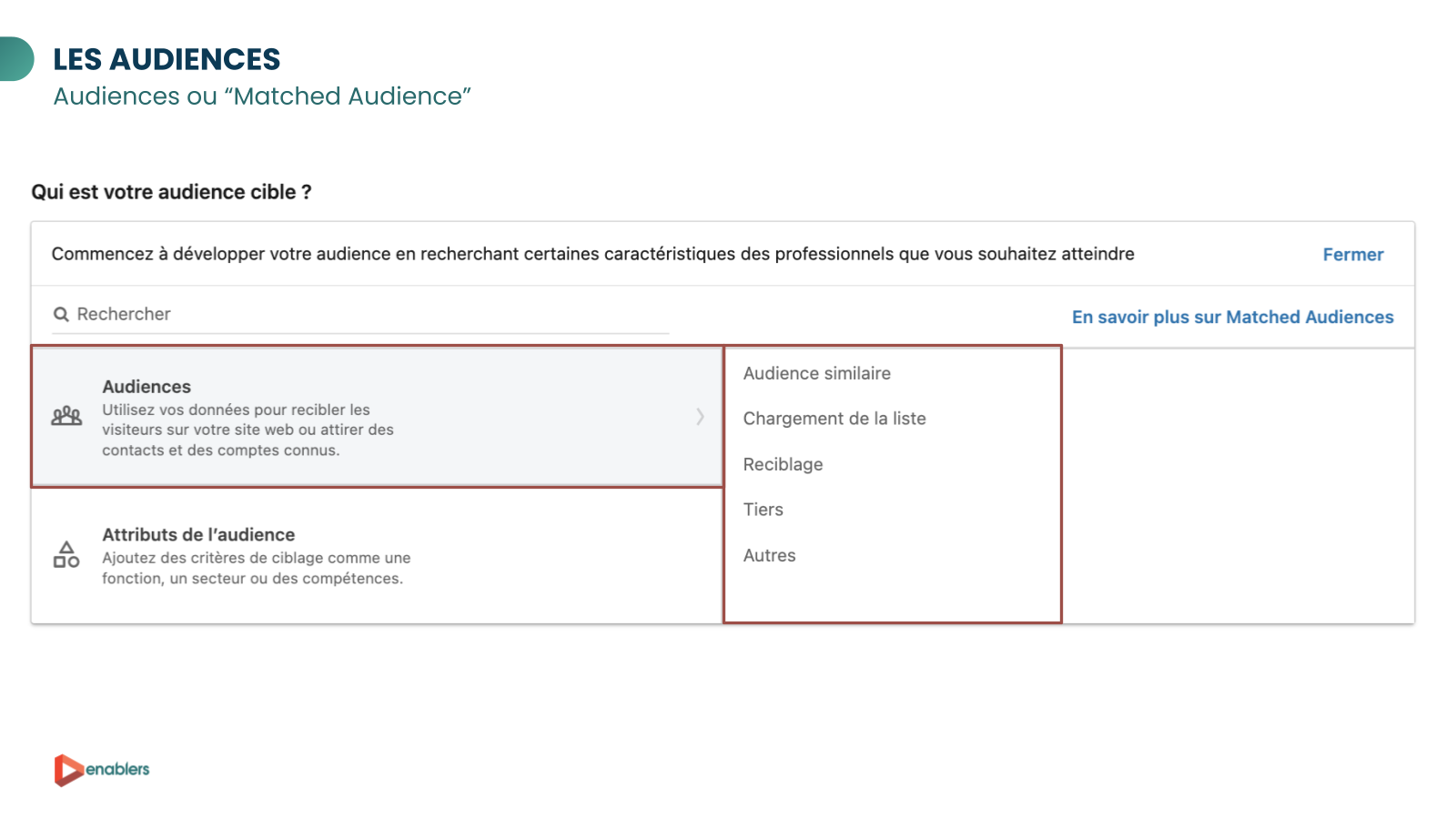This screenshot has width=1456, height=819.
Task: Choose Audience similaire option
Action: point(816,373)
